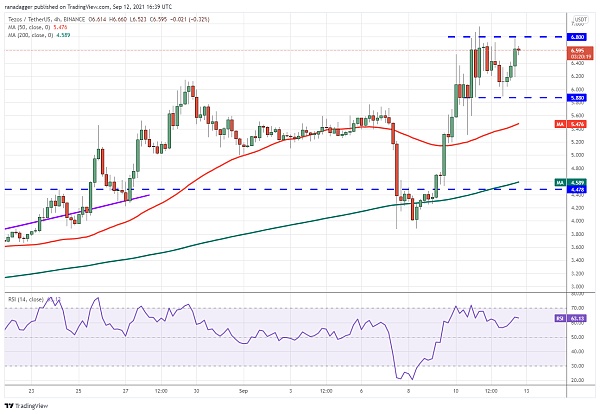Click the 6 date label on time axis
This screenshot has width=600, height=414.
(x=361, y=391)
